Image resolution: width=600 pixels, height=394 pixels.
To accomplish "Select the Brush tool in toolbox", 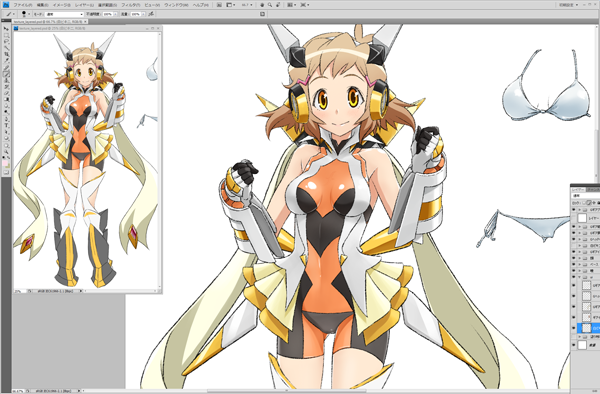I will (7, 74).
